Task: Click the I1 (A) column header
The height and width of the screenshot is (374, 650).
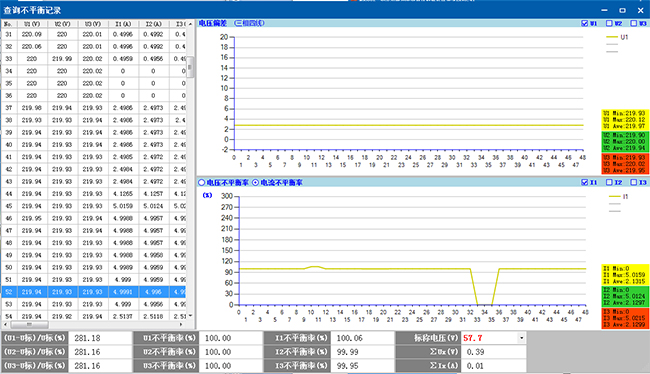Action: [123, 24]
